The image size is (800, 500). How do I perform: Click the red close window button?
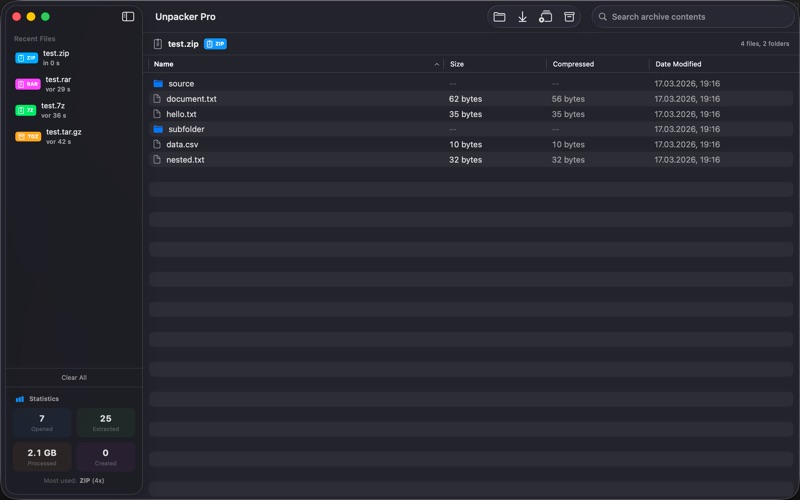(x=16, y=17)
